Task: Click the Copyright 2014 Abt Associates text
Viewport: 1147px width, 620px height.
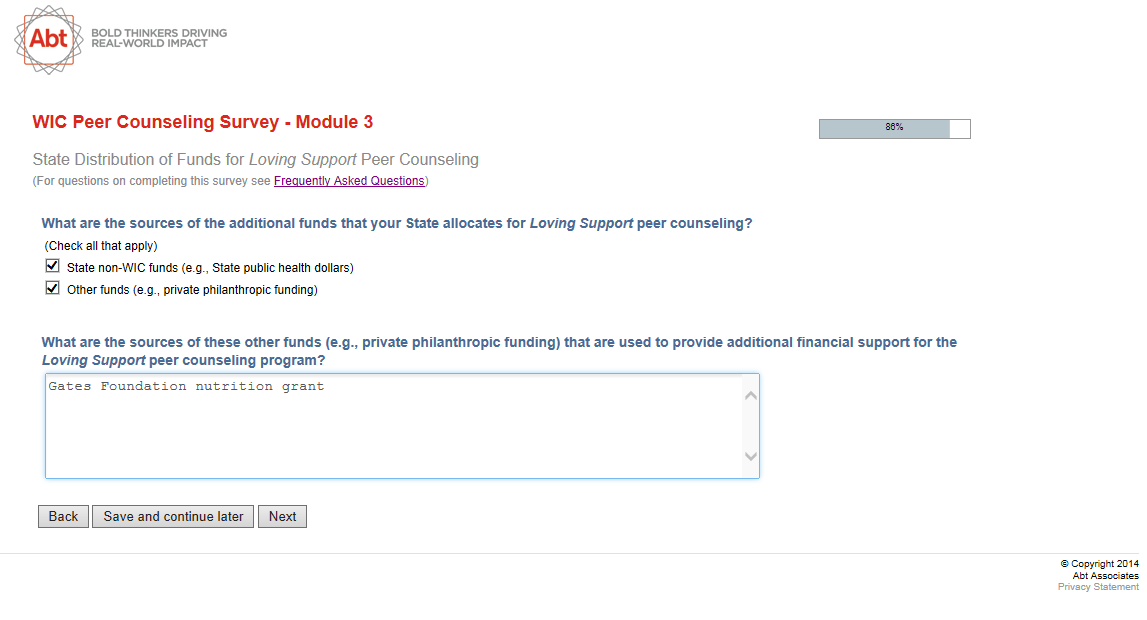Action: point(1099,569)
